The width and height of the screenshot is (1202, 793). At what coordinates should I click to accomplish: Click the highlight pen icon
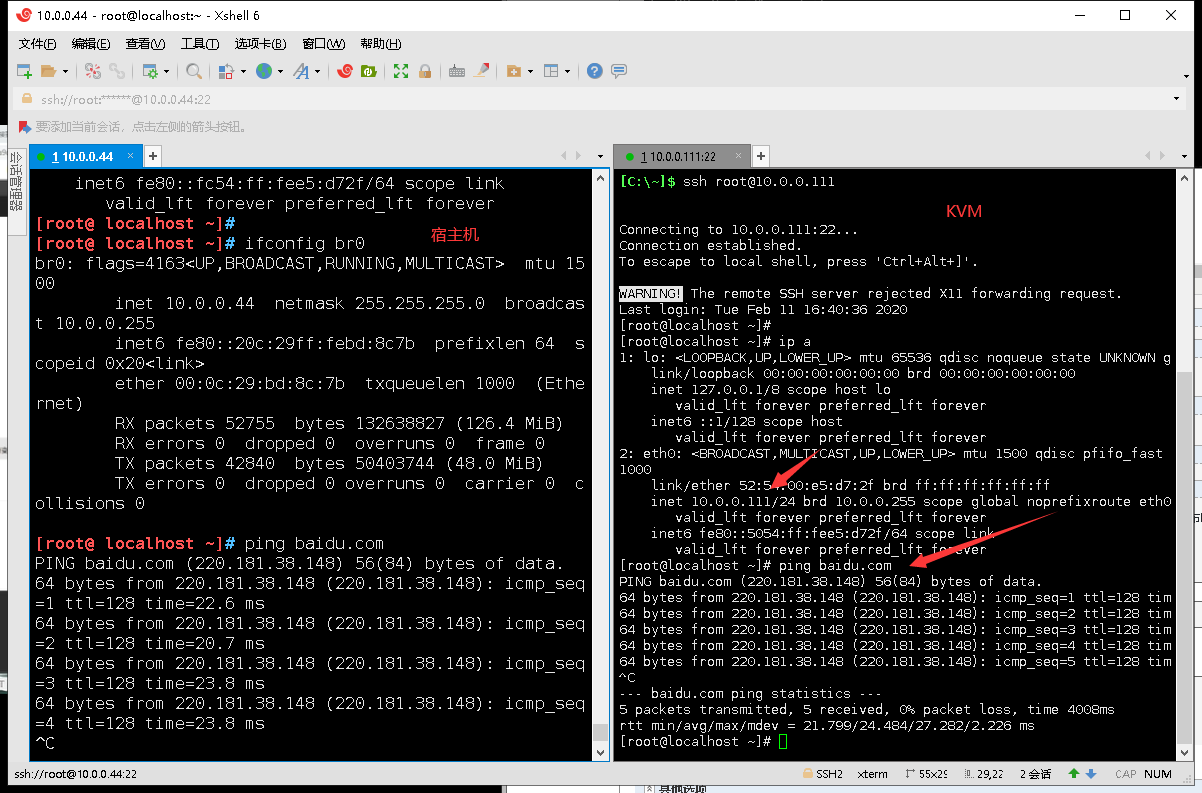[481, 71]
